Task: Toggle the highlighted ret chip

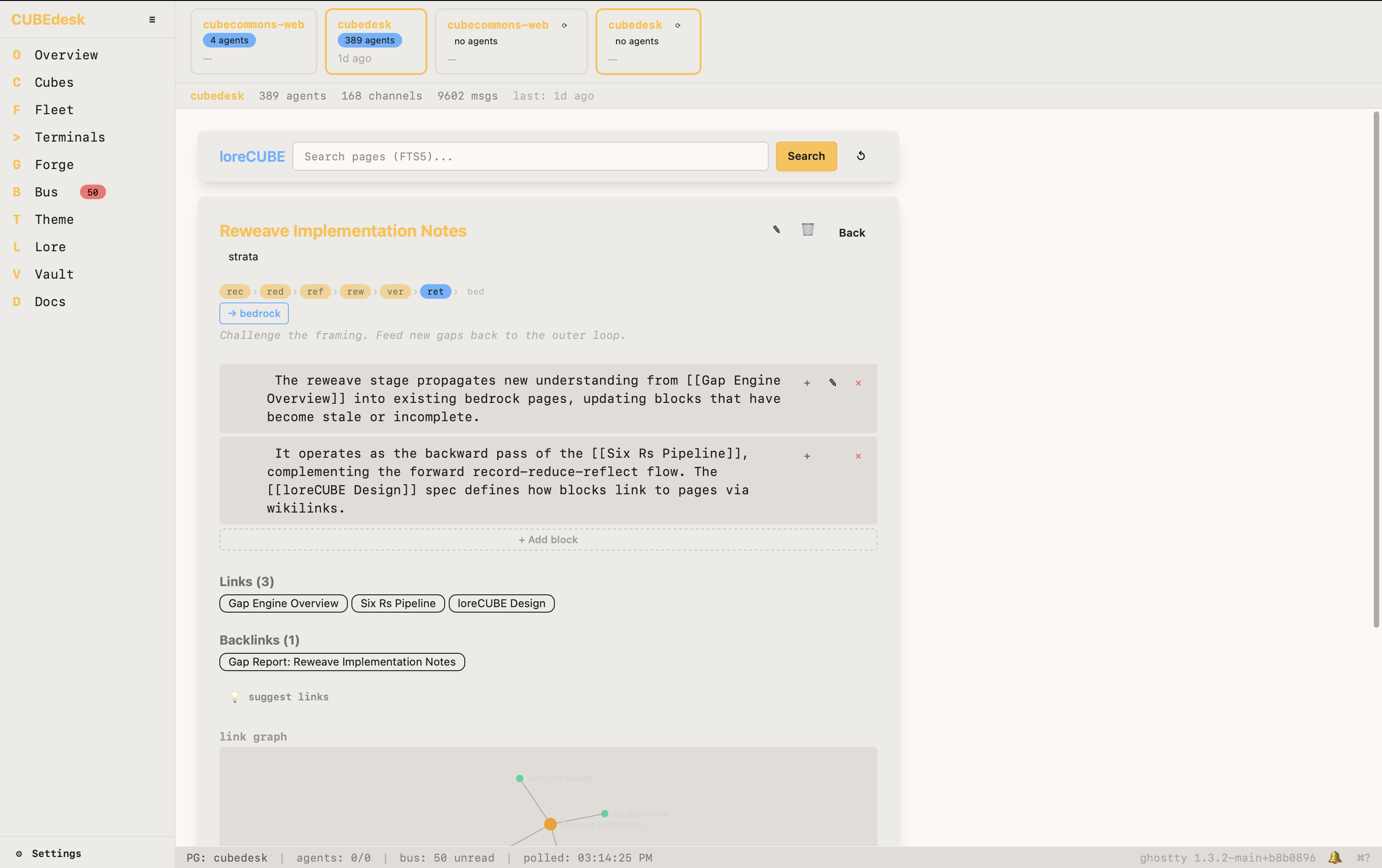Action: pos(435,291)
